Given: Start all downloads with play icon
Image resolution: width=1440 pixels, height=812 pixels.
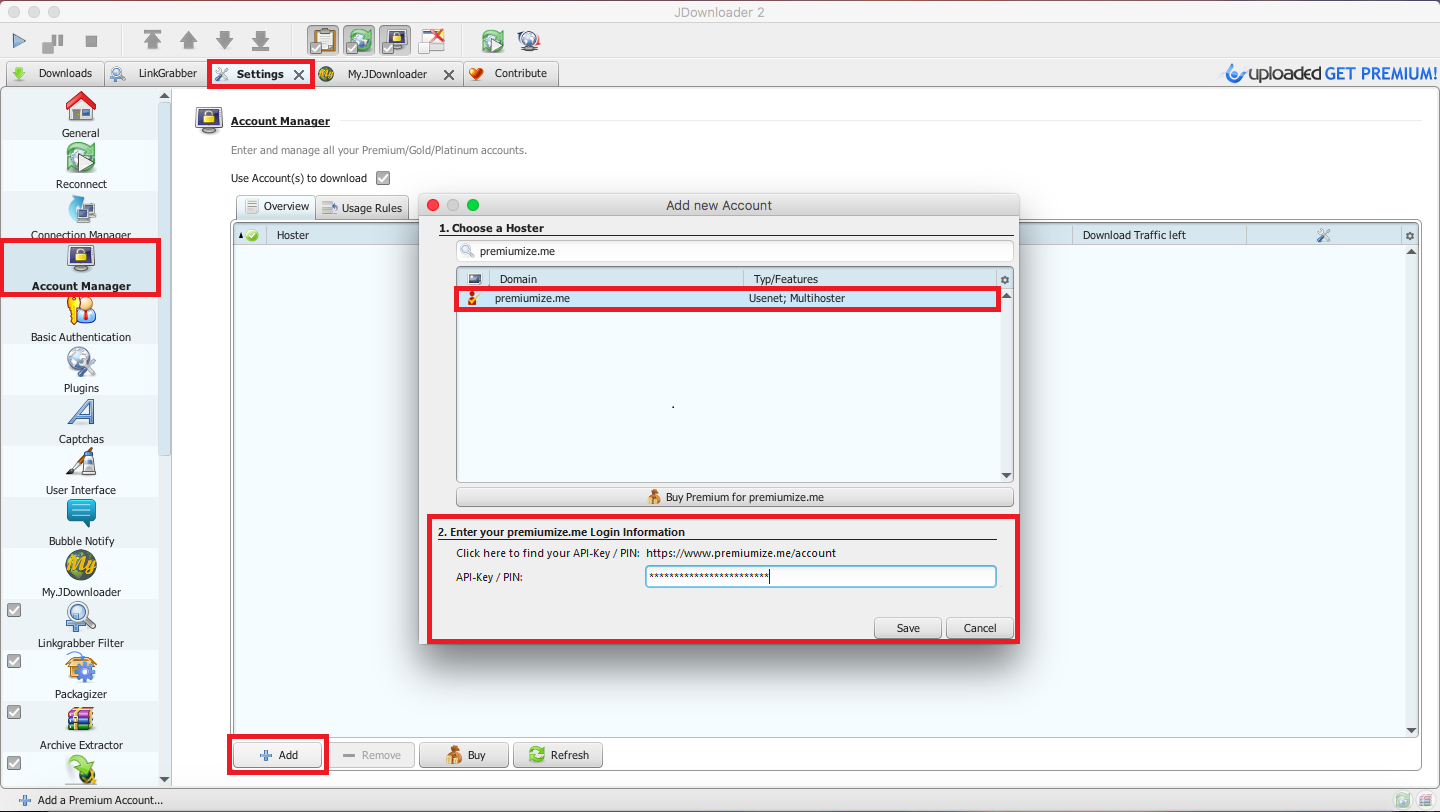Looking at the screenshot, I should [19, 41].
